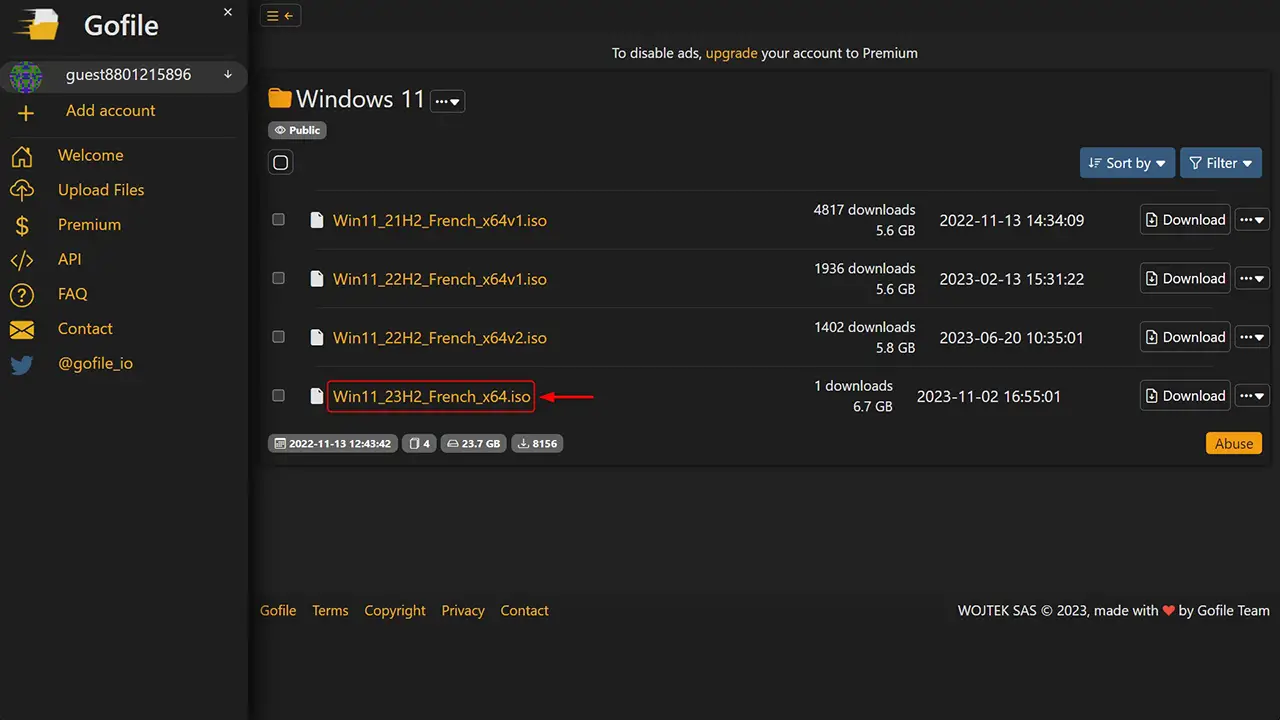Screen dimensions: 1280x720
Task: Open the Gofile footer link
Action: [278, 610]
